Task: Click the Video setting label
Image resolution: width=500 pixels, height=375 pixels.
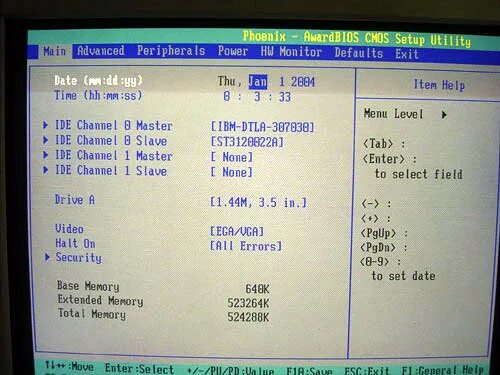Action: coord(69,229)
